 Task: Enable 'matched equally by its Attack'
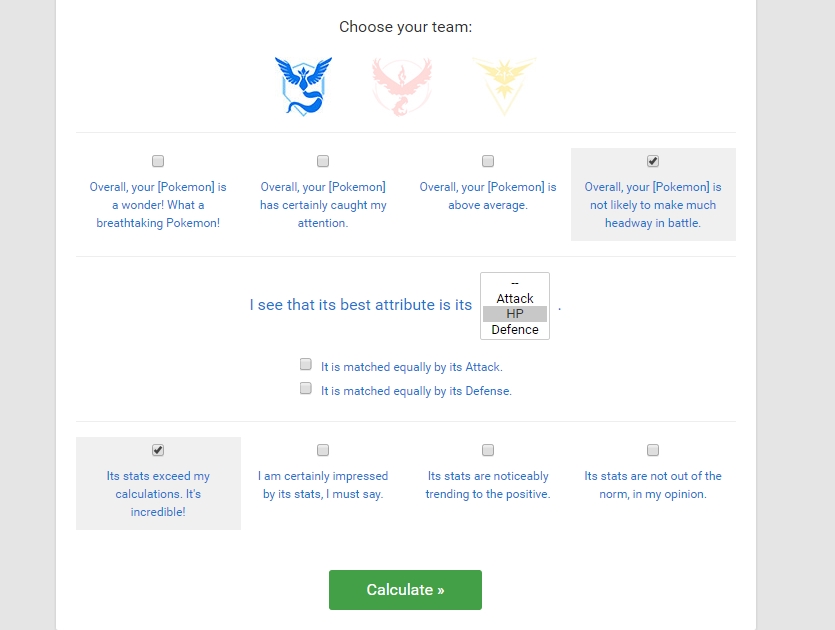(306, 364)
